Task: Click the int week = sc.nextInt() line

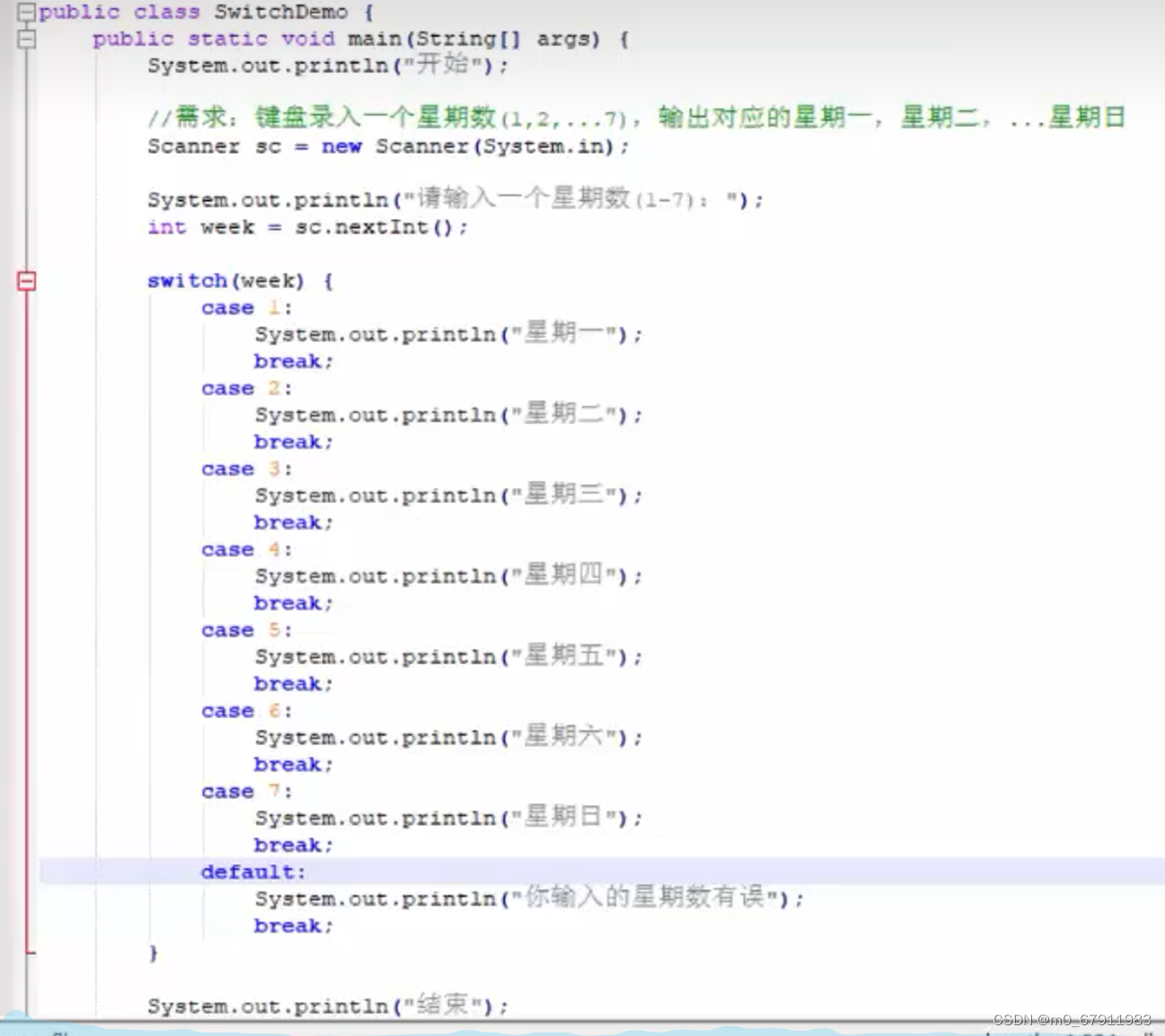Action: (x=305, y=227)
